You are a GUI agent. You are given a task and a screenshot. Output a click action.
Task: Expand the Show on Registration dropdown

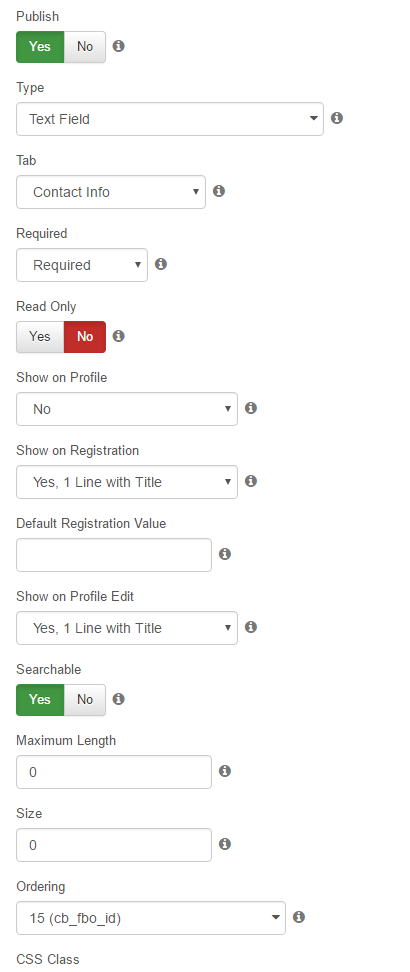(127, 482)
